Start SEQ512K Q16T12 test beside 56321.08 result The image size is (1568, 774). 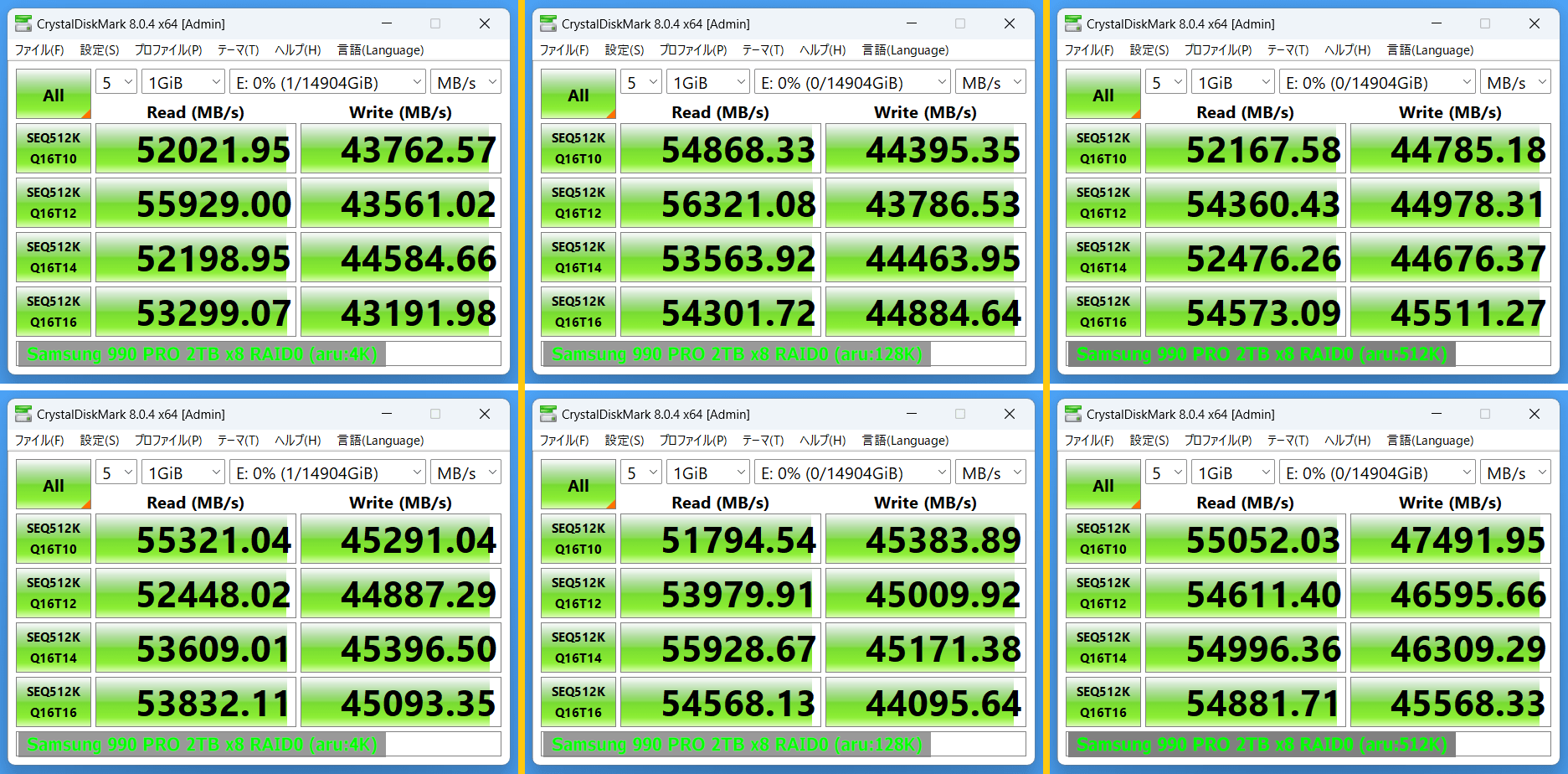click(578, 203)
